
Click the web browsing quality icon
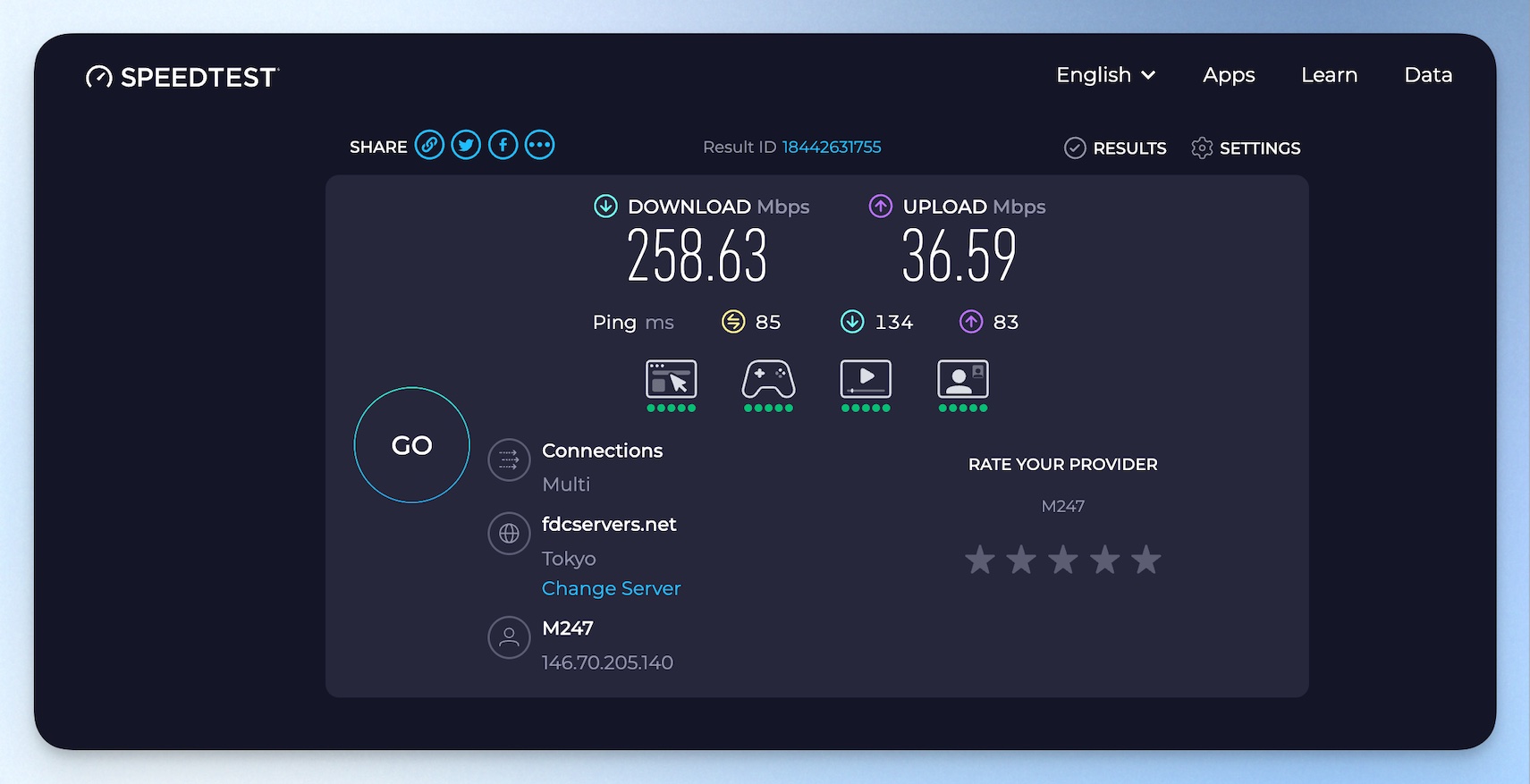[x=671, y=380]
